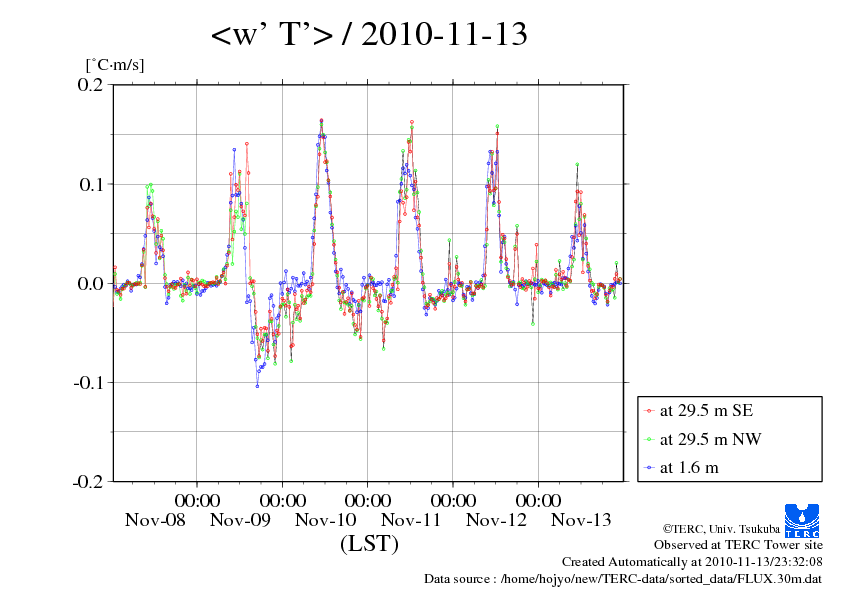
Task: Click the Nov-11 date label
Action: point(411,520)
